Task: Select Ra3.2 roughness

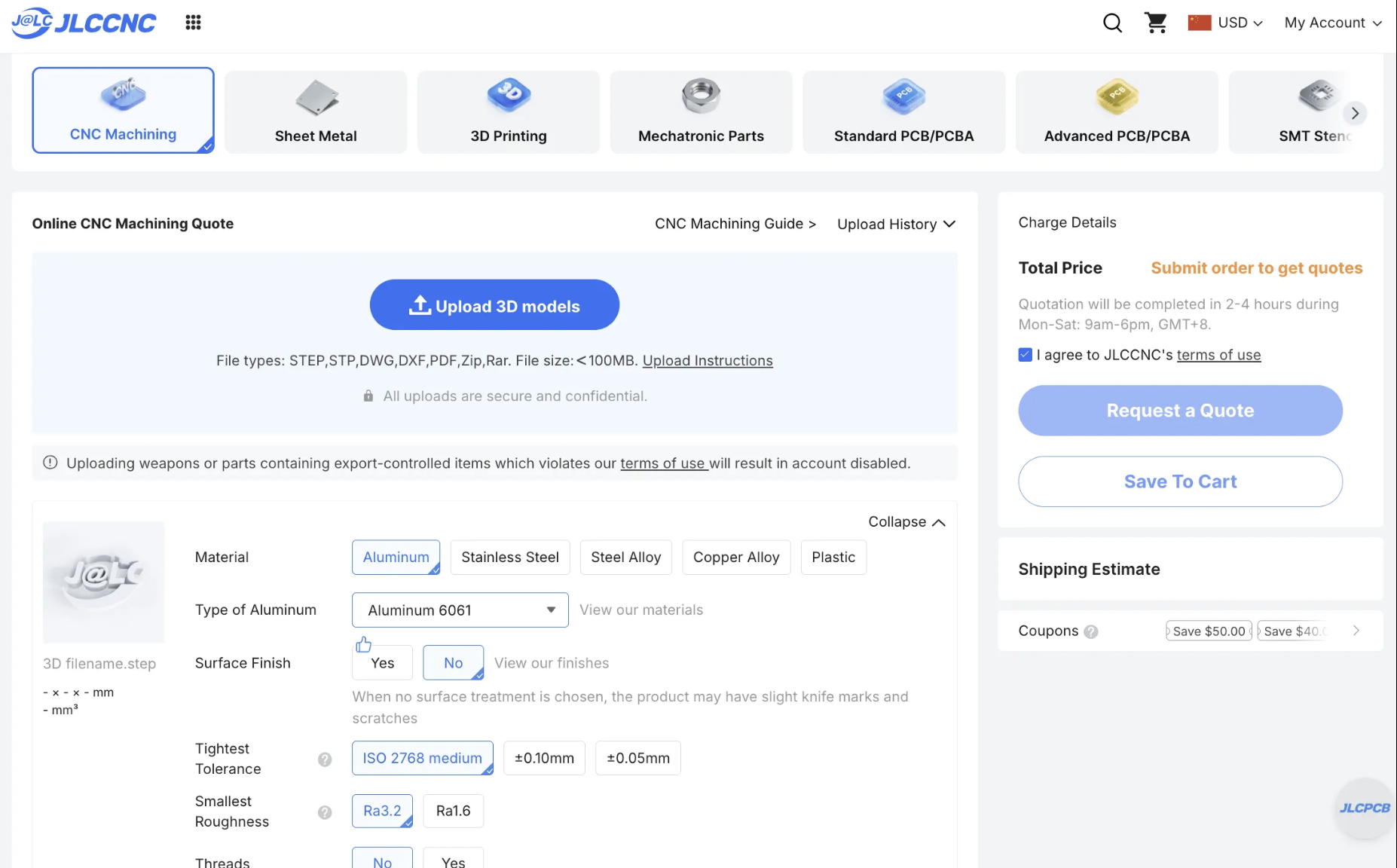Action: (382, 811)
